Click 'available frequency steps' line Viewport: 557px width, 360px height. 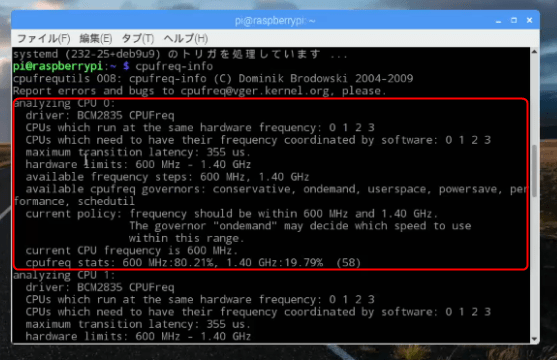click(x=167, y=177)
